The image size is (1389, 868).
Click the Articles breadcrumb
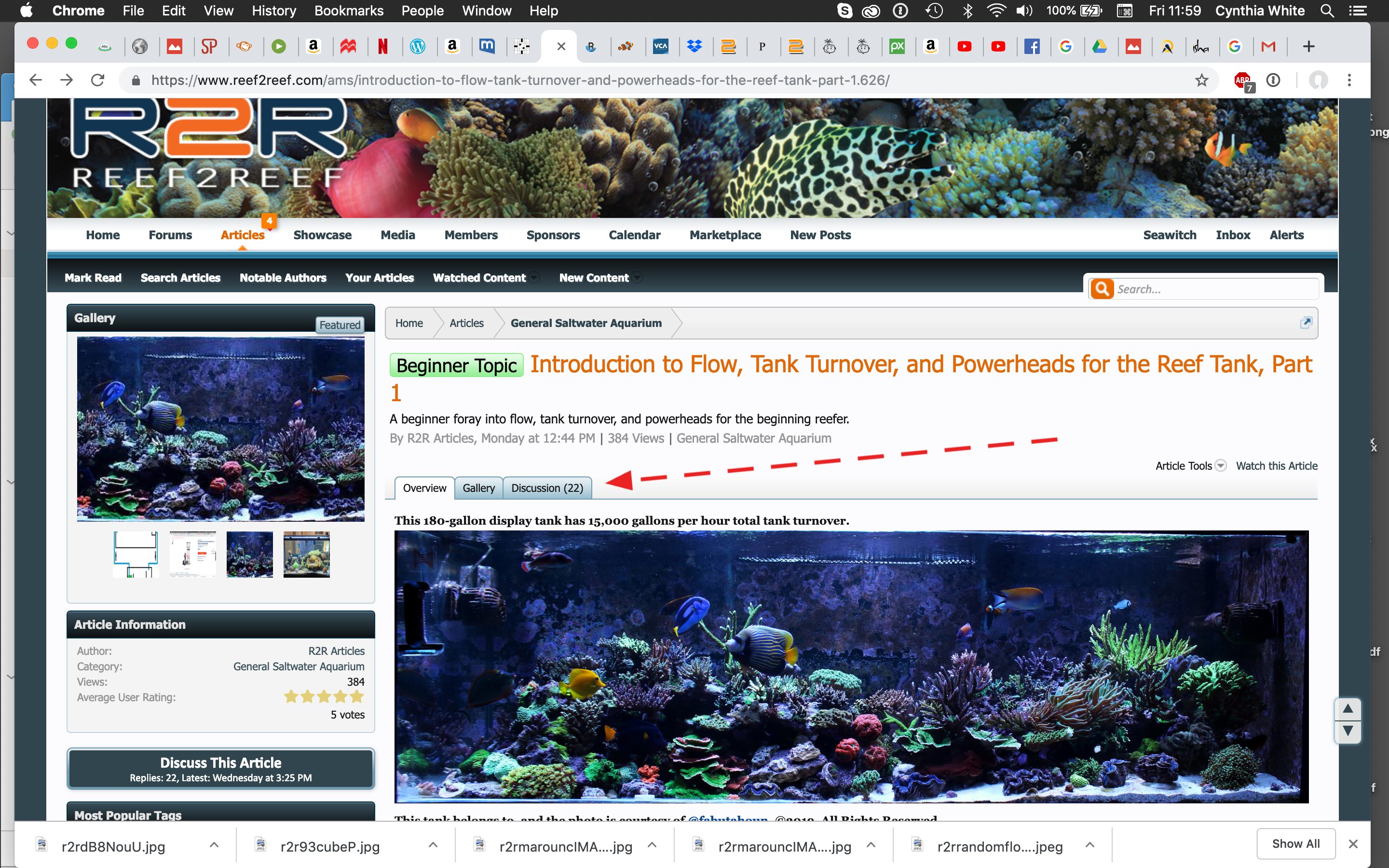[466, 323]
